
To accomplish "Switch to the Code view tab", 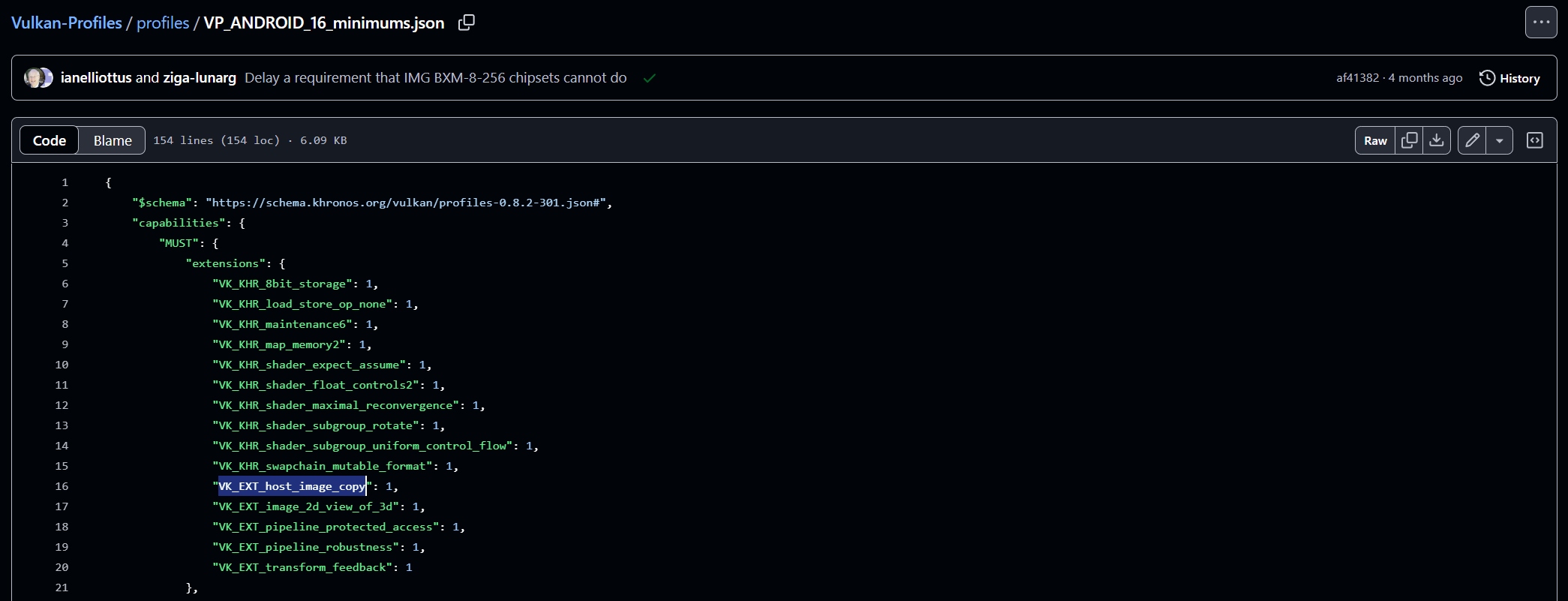I will (50, 140).
